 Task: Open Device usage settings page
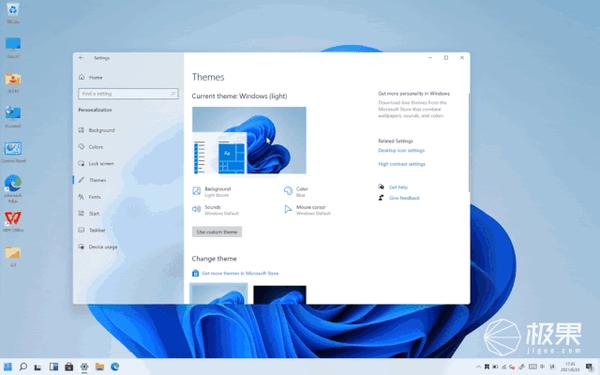98,247
